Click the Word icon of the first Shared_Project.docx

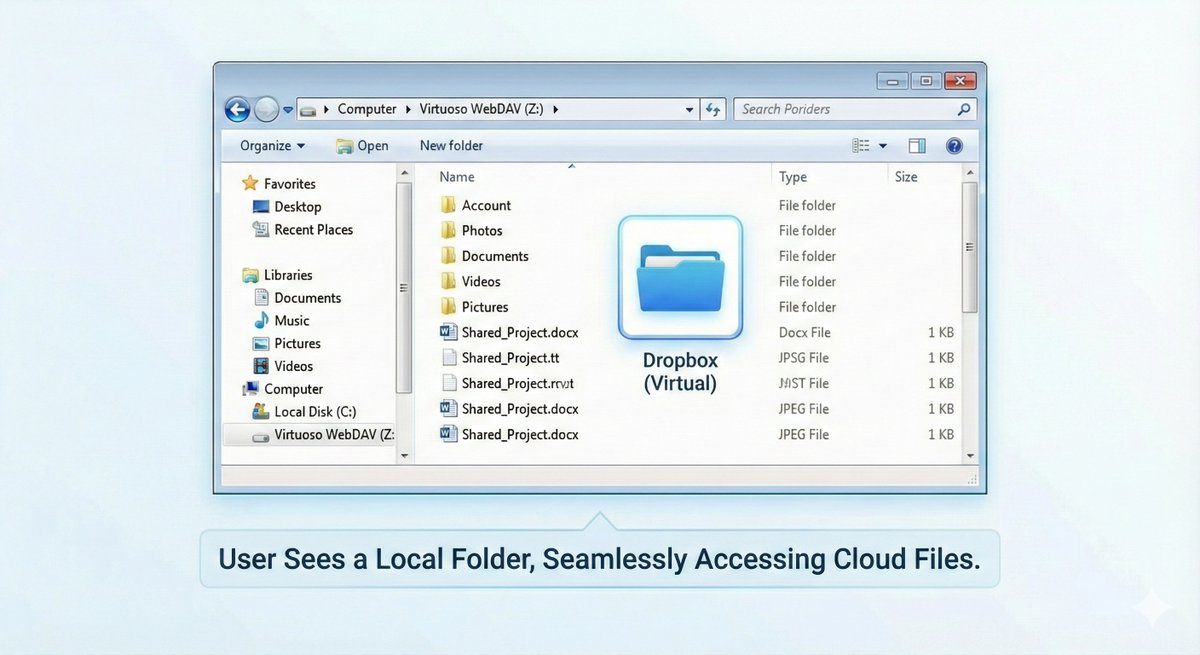pos(447,332)
